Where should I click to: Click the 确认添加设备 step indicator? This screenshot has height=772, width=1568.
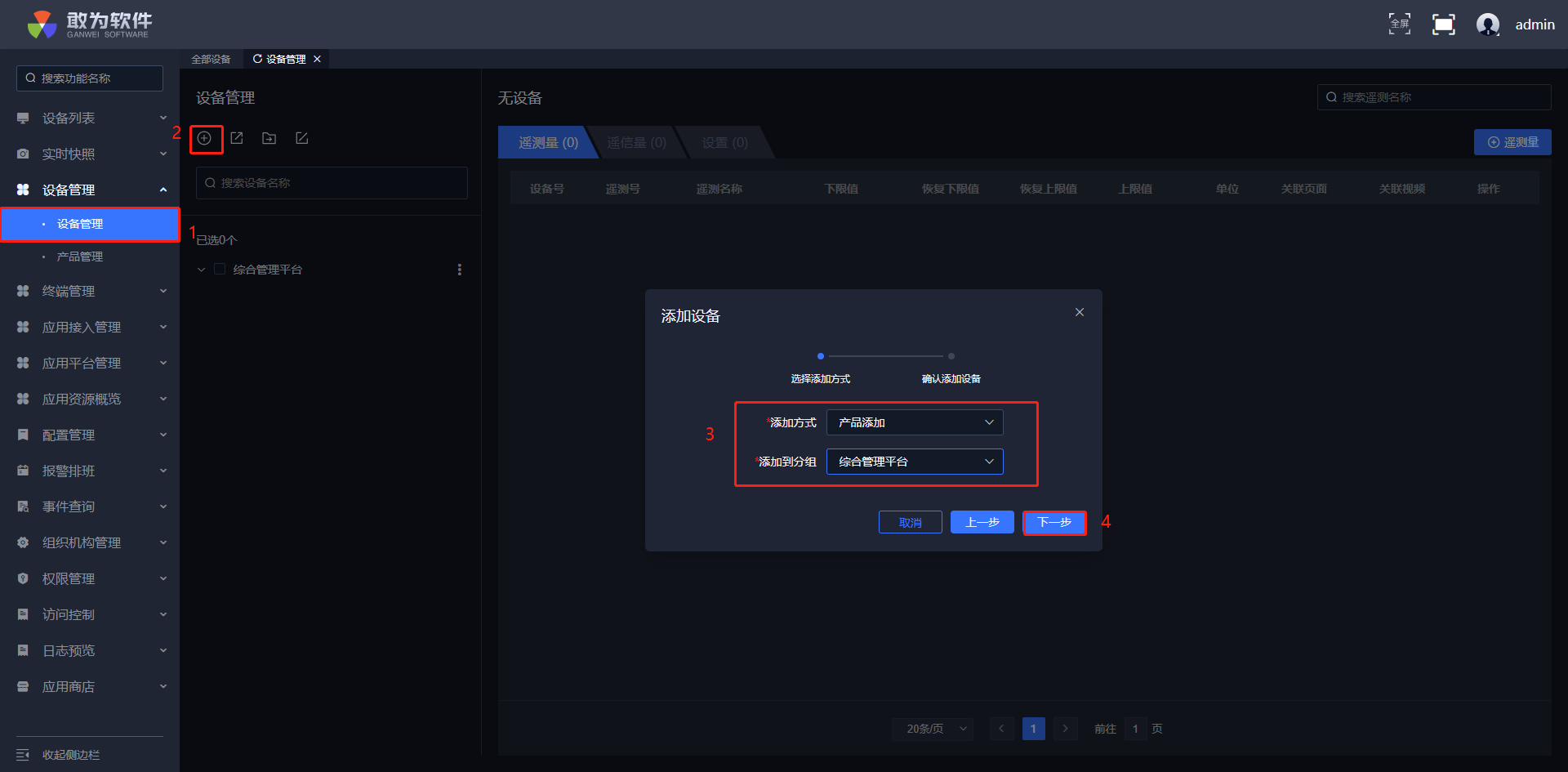pos(951,378)
